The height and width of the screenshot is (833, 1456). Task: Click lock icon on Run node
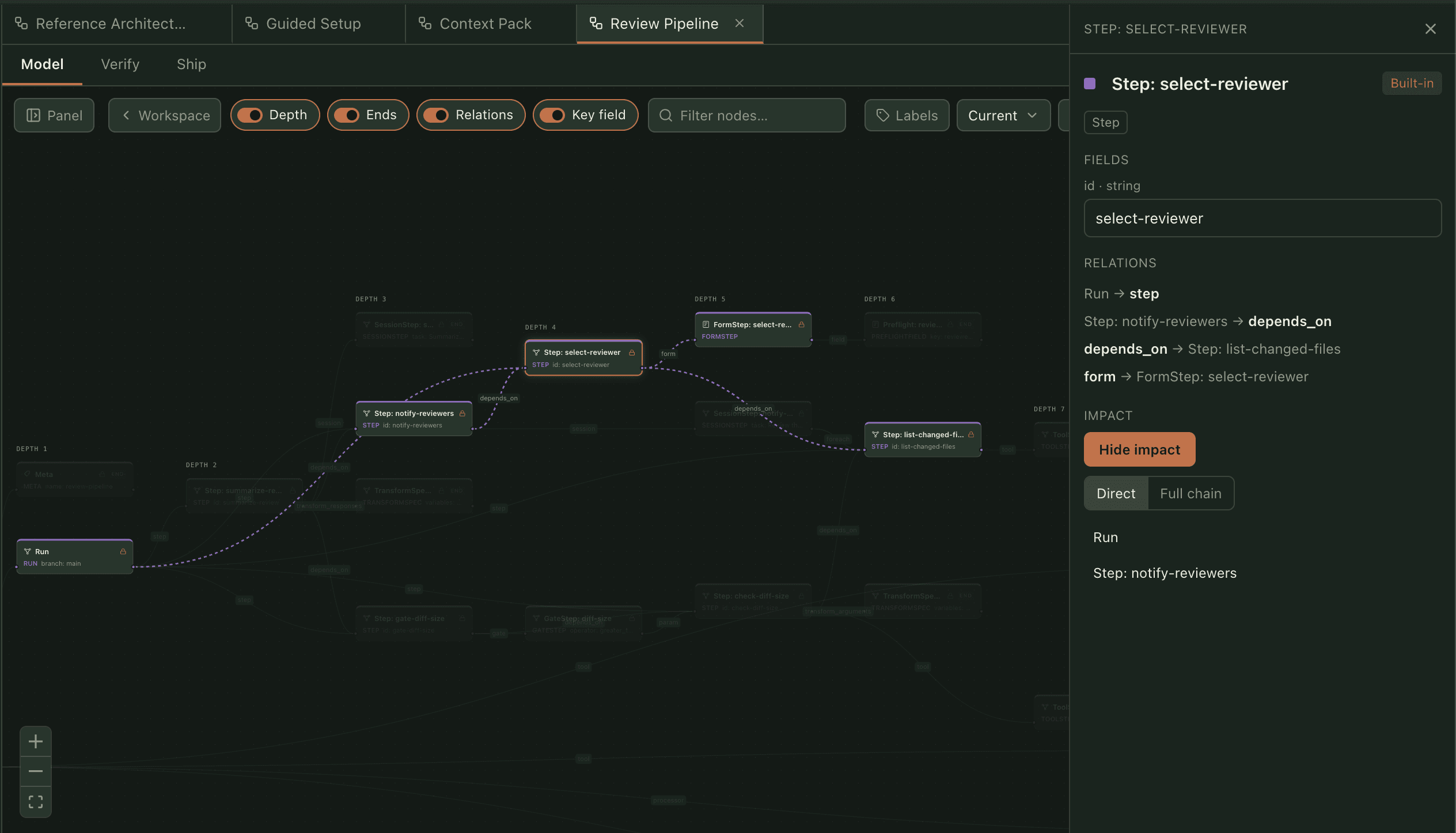pos(123,552)
